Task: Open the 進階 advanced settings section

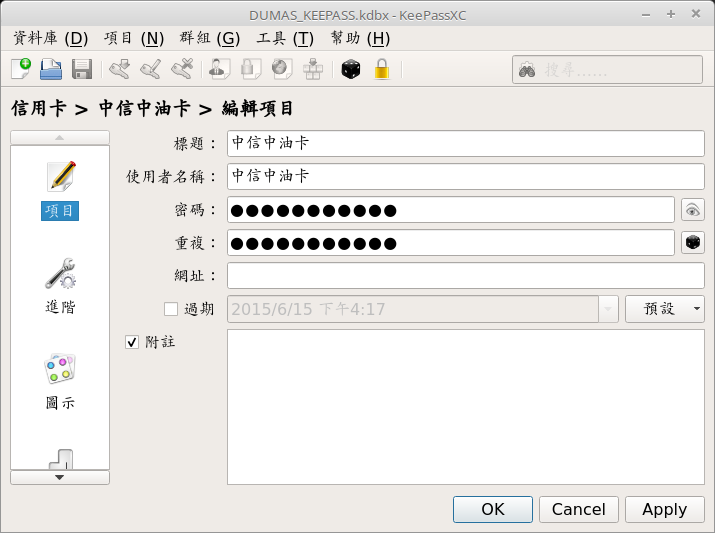Action: 60,286
